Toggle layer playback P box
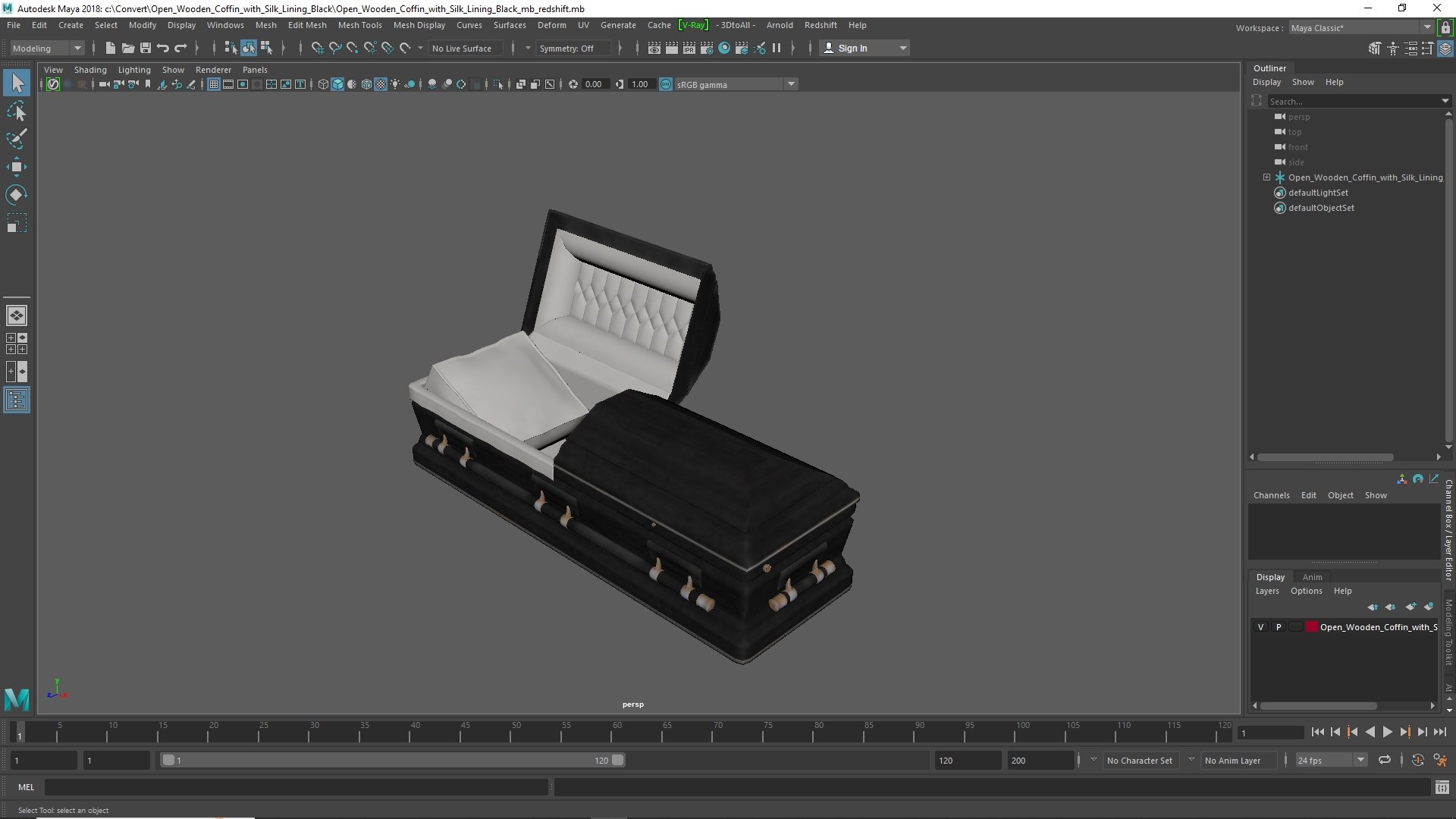Image resolution: width=1456 pixels, height=819 pixels. (1279, 627)
